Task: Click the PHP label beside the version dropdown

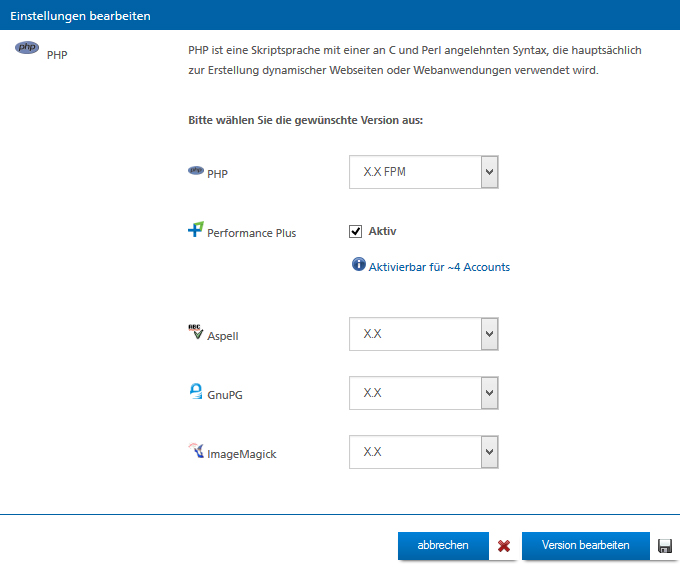Action: point(217,174)
